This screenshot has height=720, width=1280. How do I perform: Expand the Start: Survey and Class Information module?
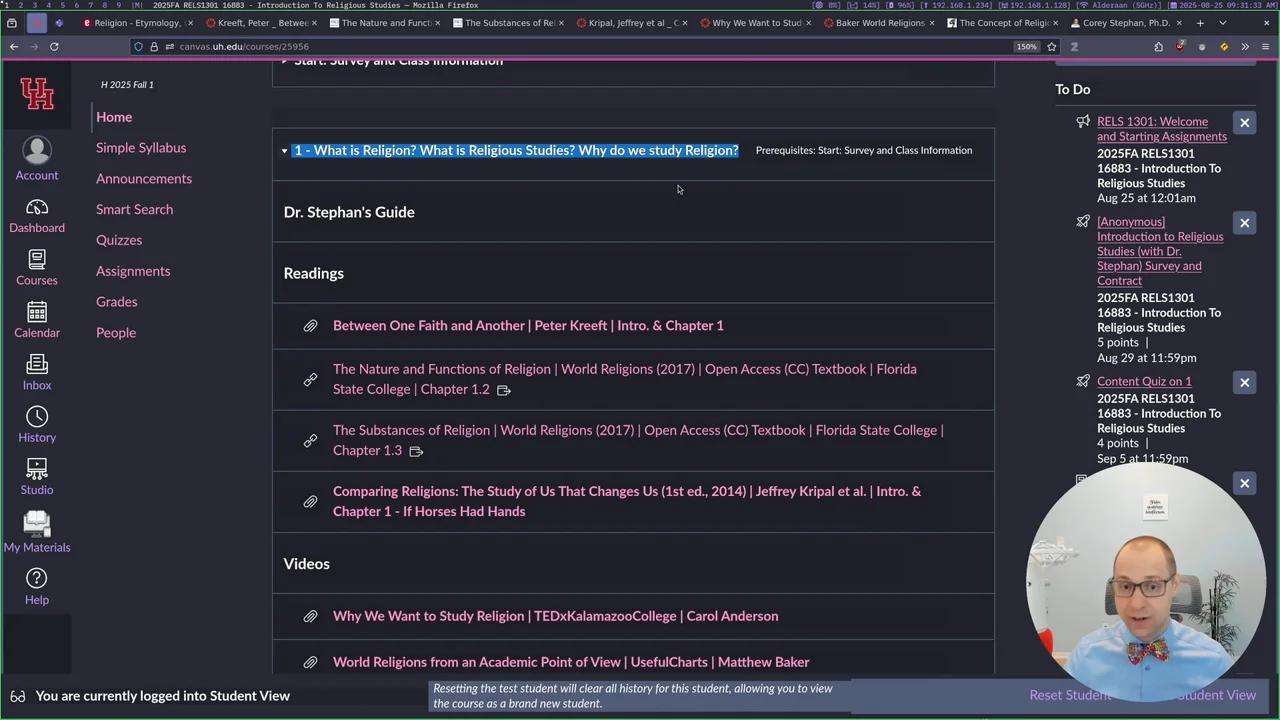tap(285, 61)
